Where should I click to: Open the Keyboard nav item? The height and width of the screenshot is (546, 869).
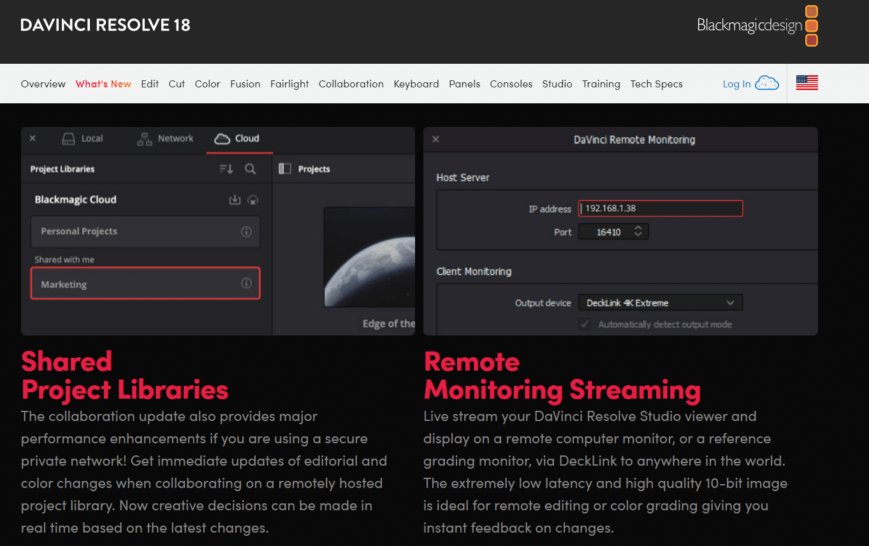416,84
